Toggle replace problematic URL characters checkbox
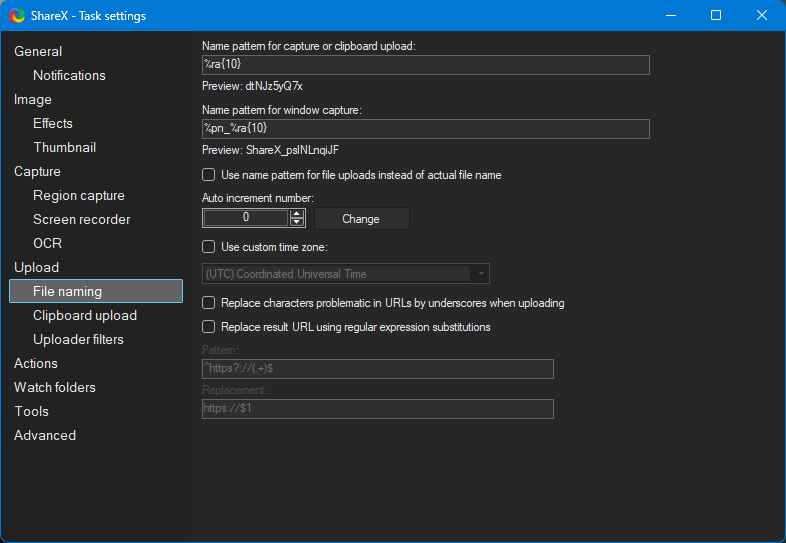The height and width of the screenshot is (543, 786). (209, 303)
